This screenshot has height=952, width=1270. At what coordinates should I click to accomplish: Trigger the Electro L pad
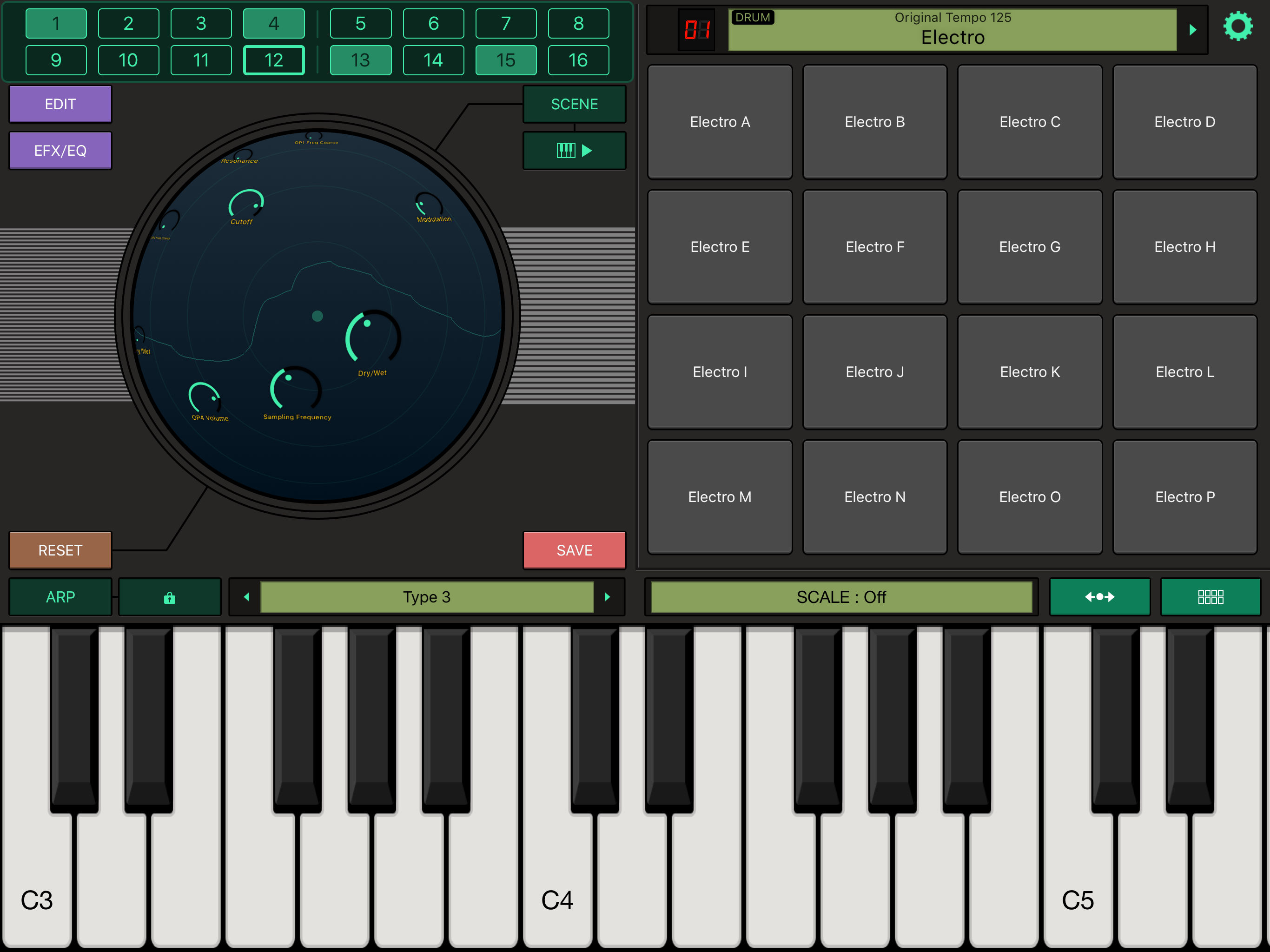click(x=1184, y=372)
